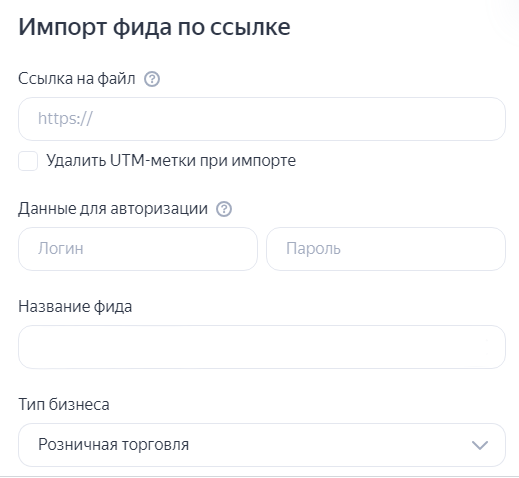Focus the Пароль input field
This screenshot has width=519, height=478.
tap(386, 249)
